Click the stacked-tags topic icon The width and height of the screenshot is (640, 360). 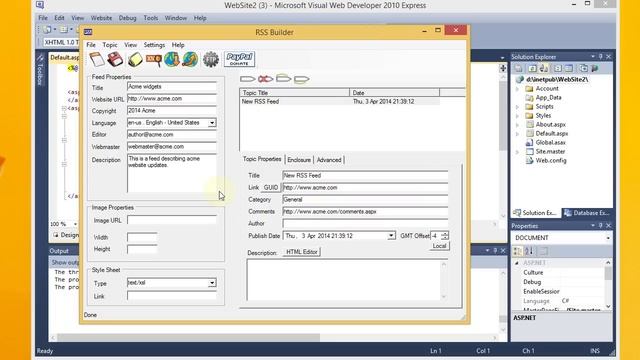(284, 78)
